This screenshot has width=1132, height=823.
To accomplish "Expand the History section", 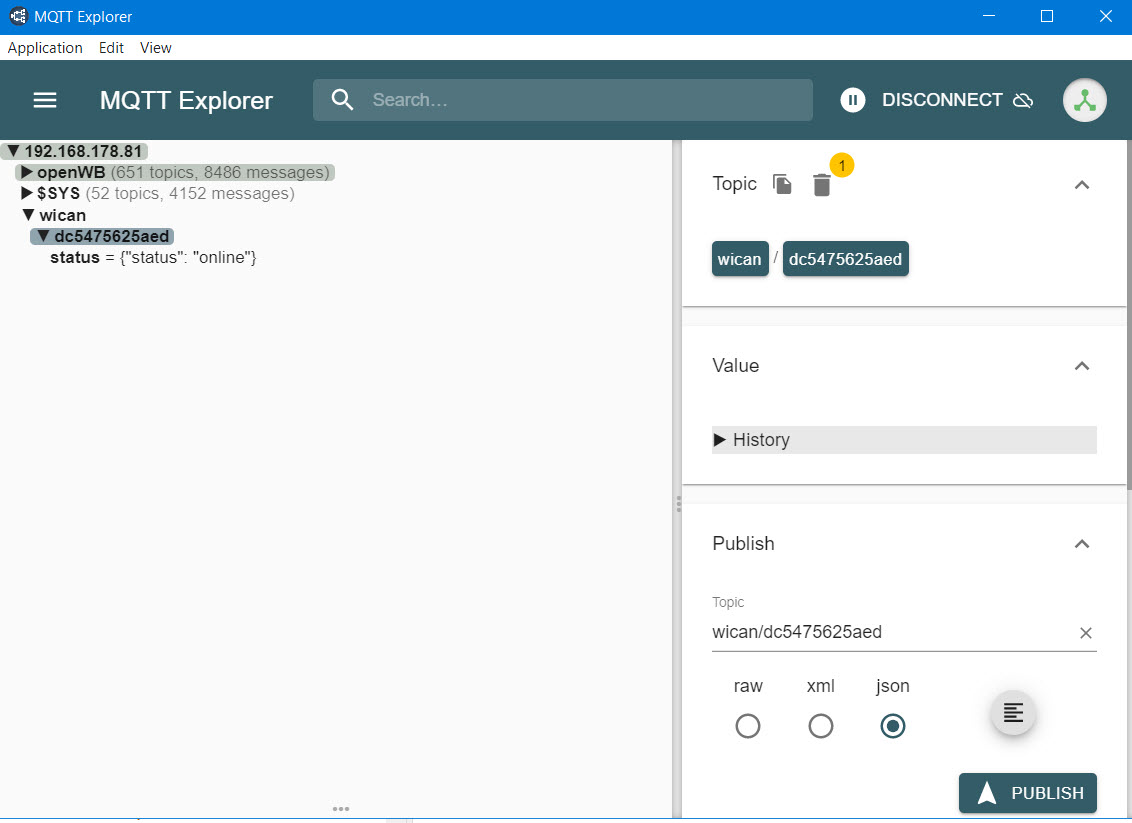I will tap(904, 440).
